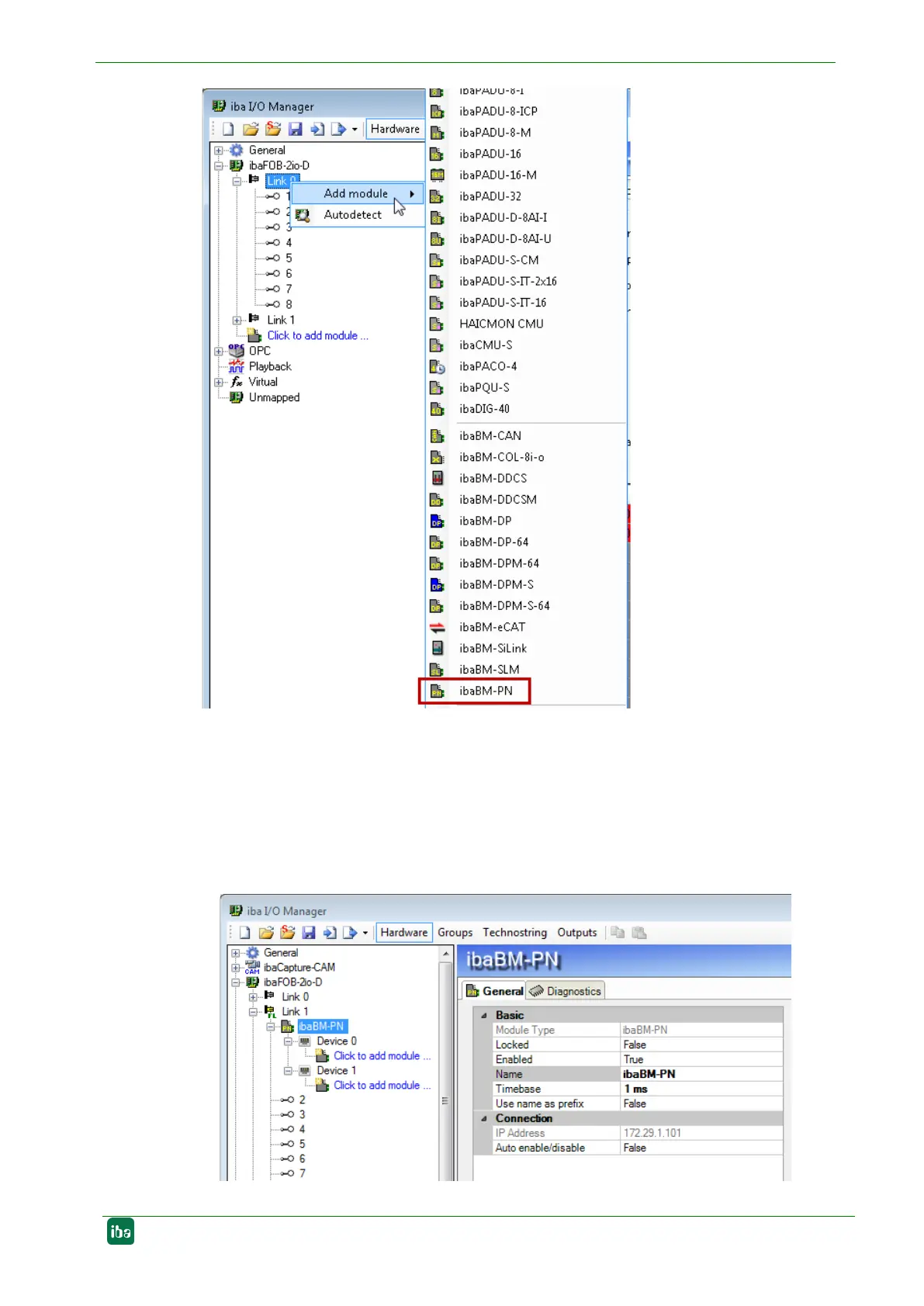Select ibaDIG-40 in the module list
Image resolution: width=924 pixels, height=1306 pixels.
pos(484,409)
